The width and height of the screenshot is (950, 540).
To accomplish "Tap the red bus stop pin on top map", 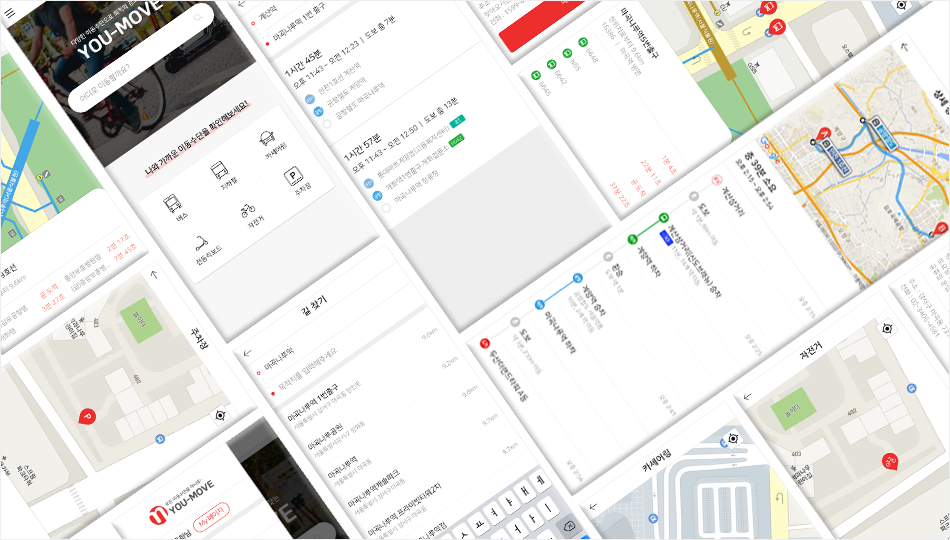I will tap(777, 27).
